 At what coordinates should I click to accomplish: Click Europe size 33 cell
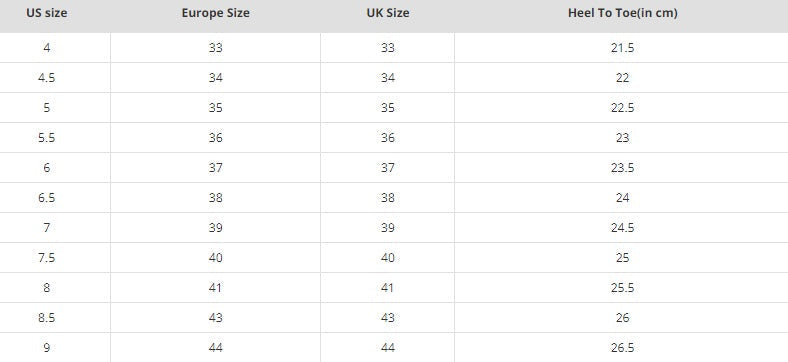pos(216,48)
